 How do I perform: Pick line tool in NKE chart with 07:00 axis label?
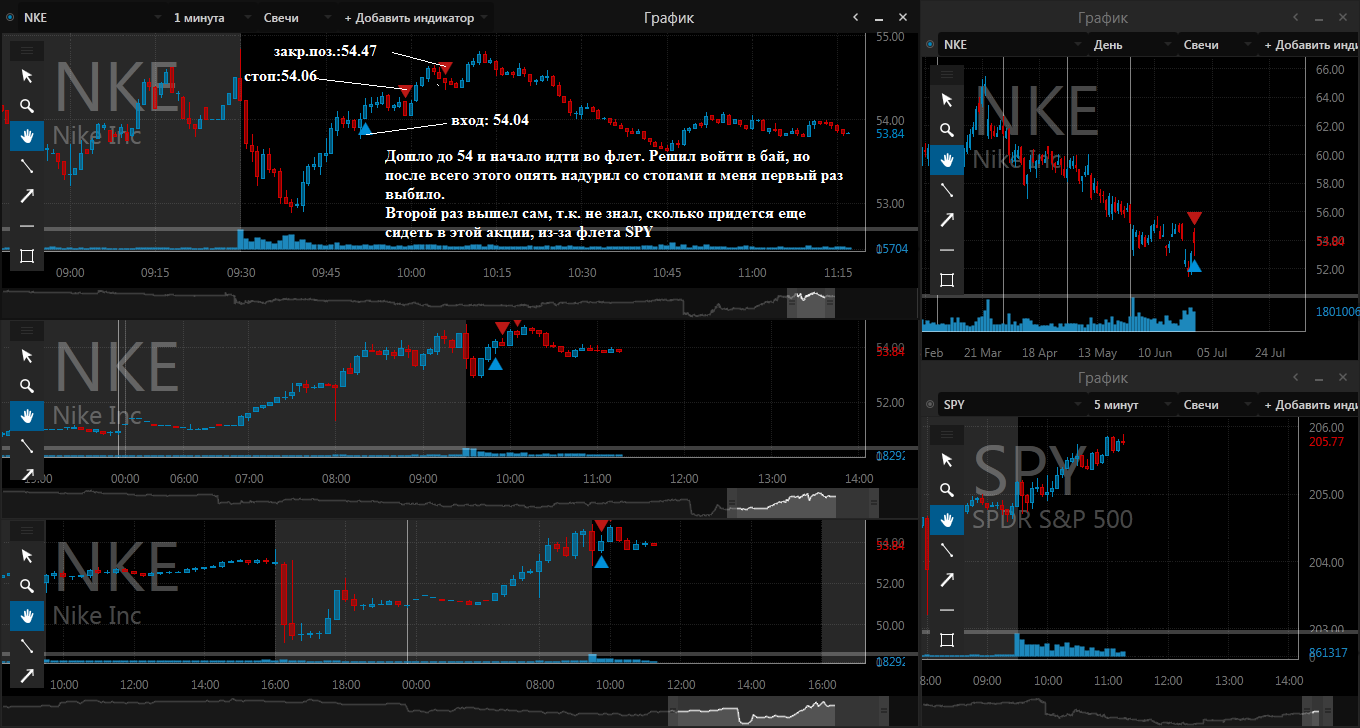pyautogui.click(x=27, y=446)
